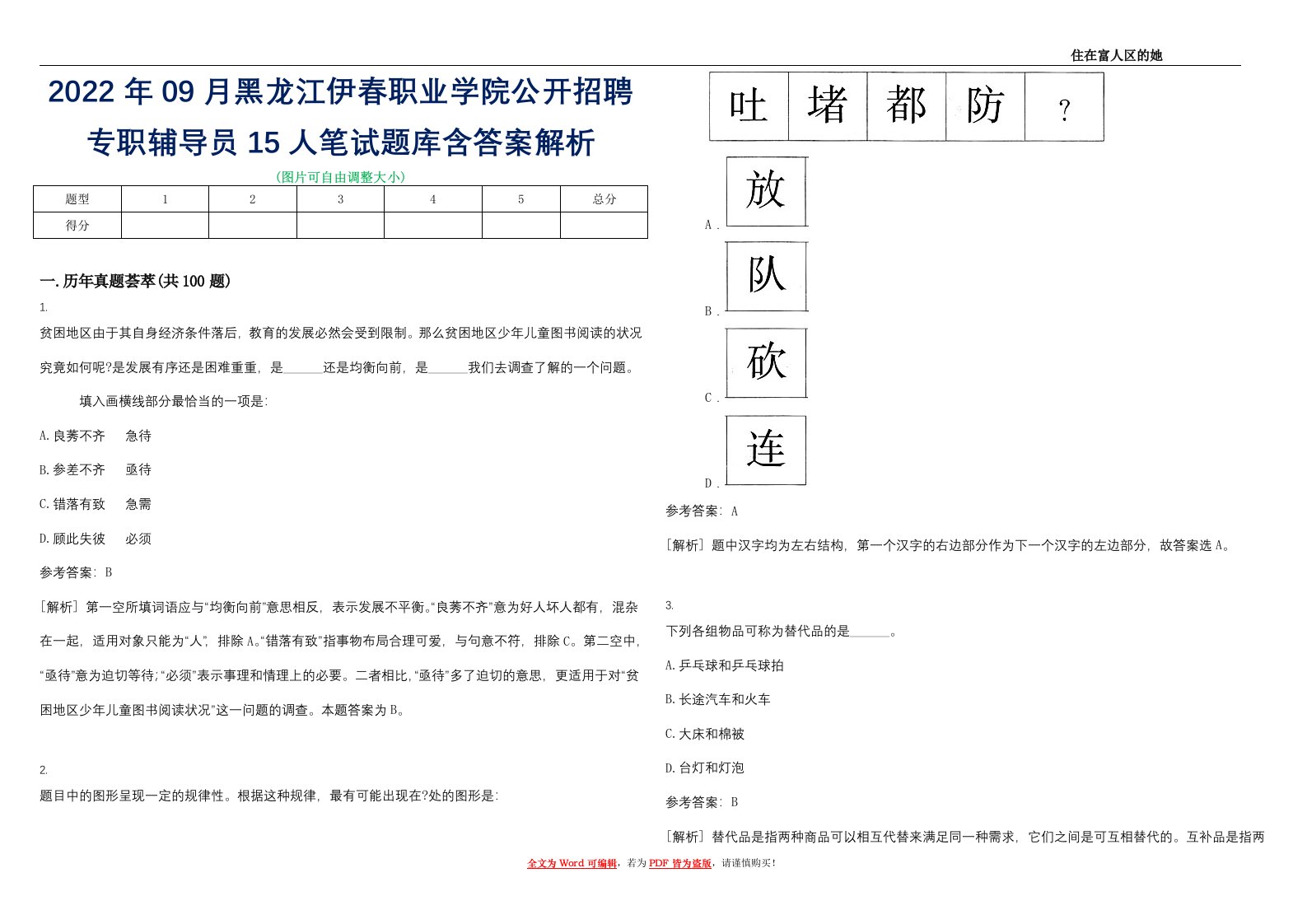
Task: Click the '?' box in the sequence
Action: [1064, 106]
